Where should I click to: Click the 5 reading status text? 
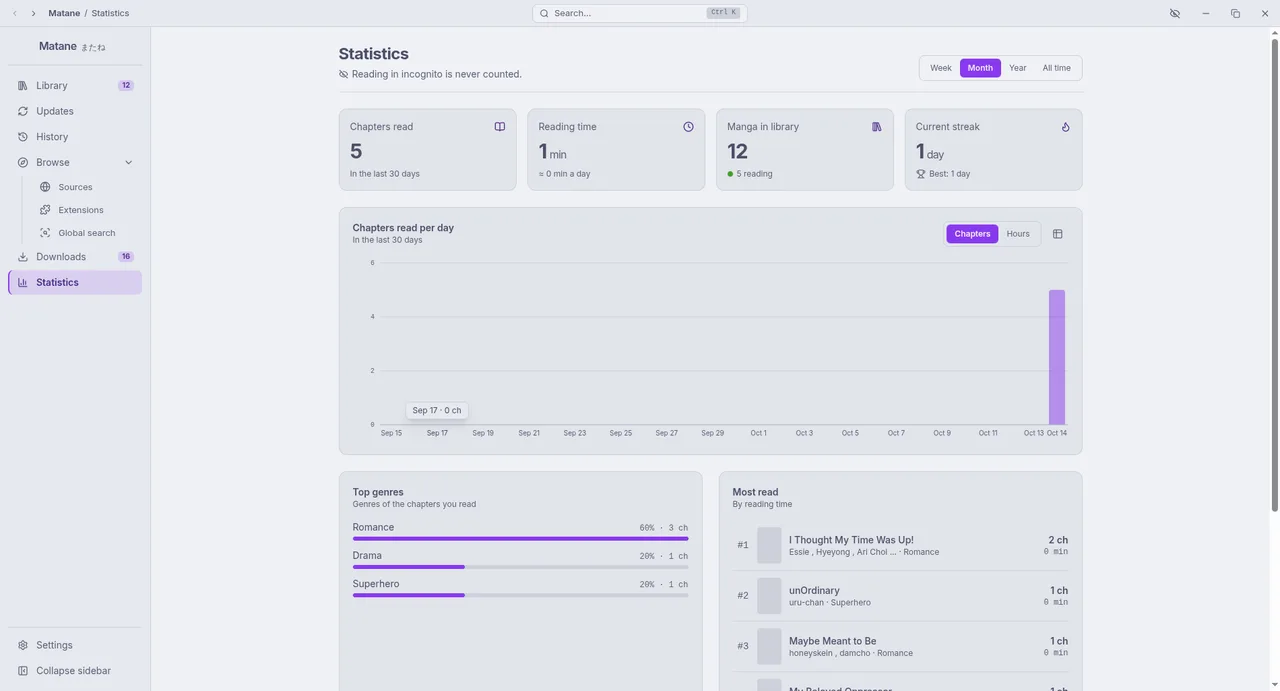754,174
